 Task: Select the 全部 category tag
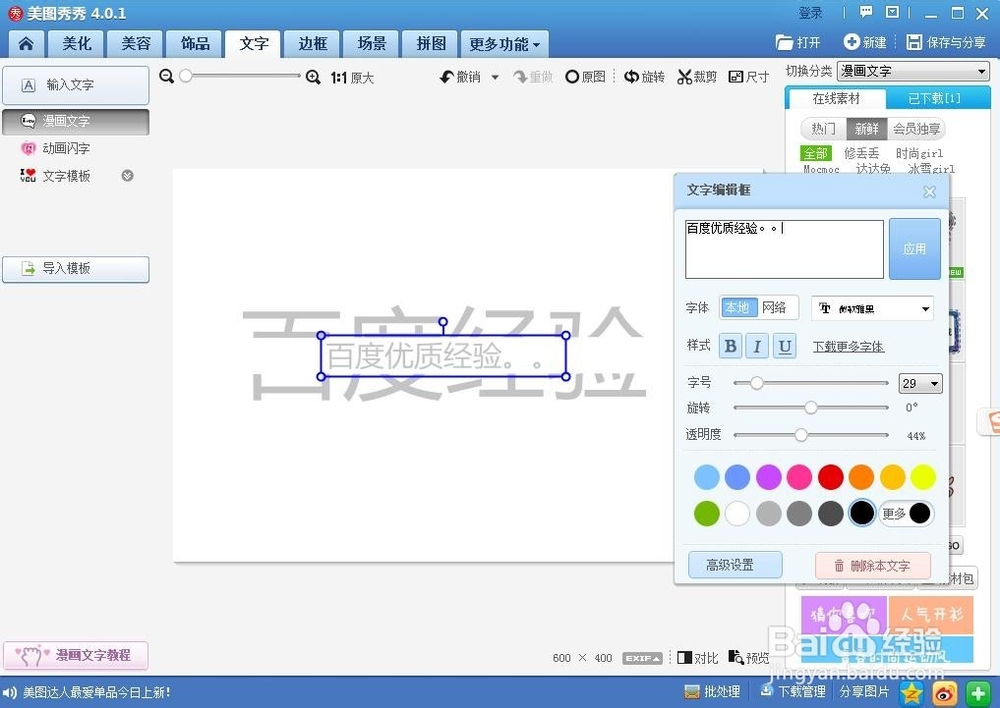tap(815, 153)
